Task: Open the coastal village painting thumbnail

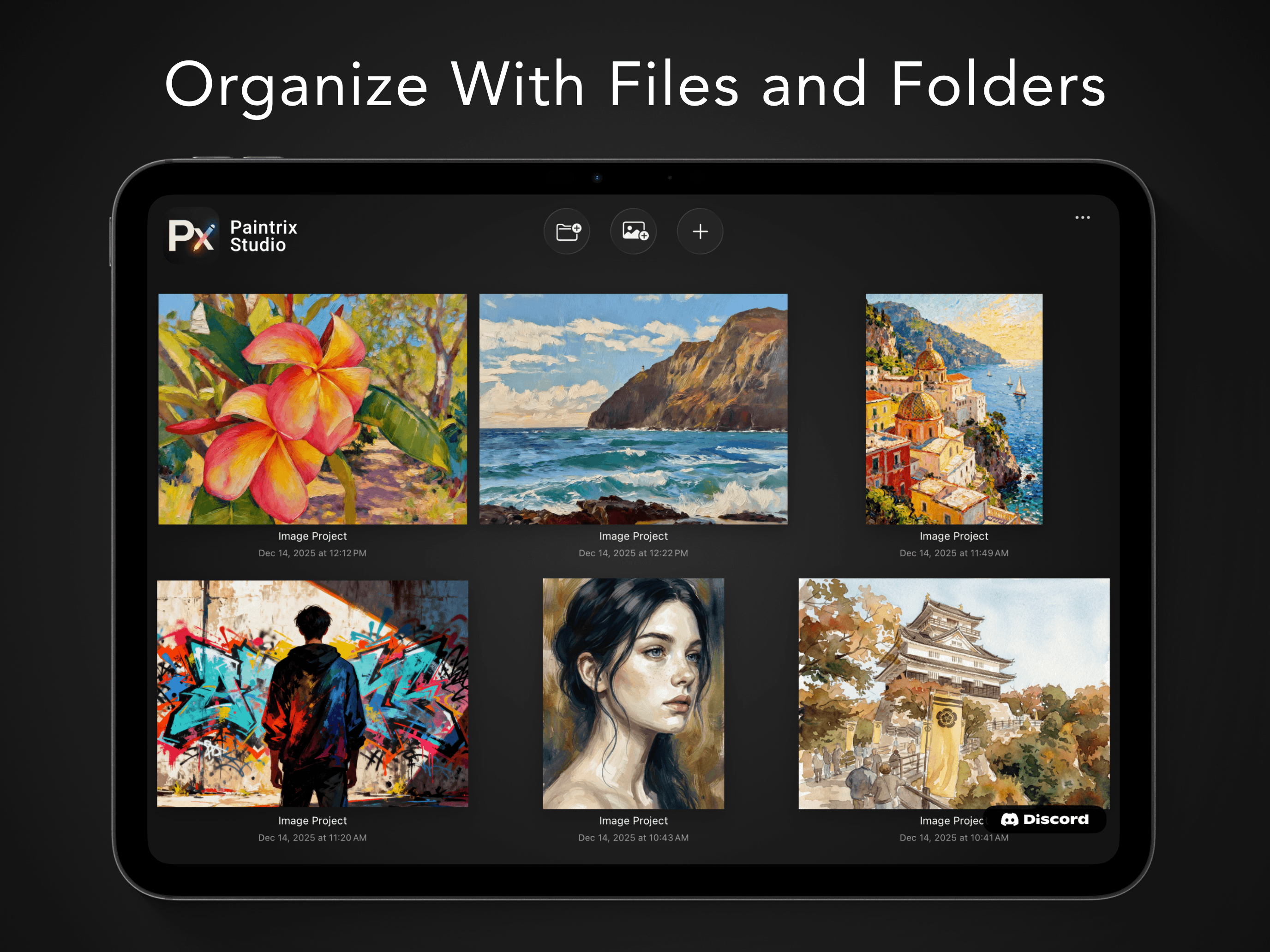Action: 953,409
